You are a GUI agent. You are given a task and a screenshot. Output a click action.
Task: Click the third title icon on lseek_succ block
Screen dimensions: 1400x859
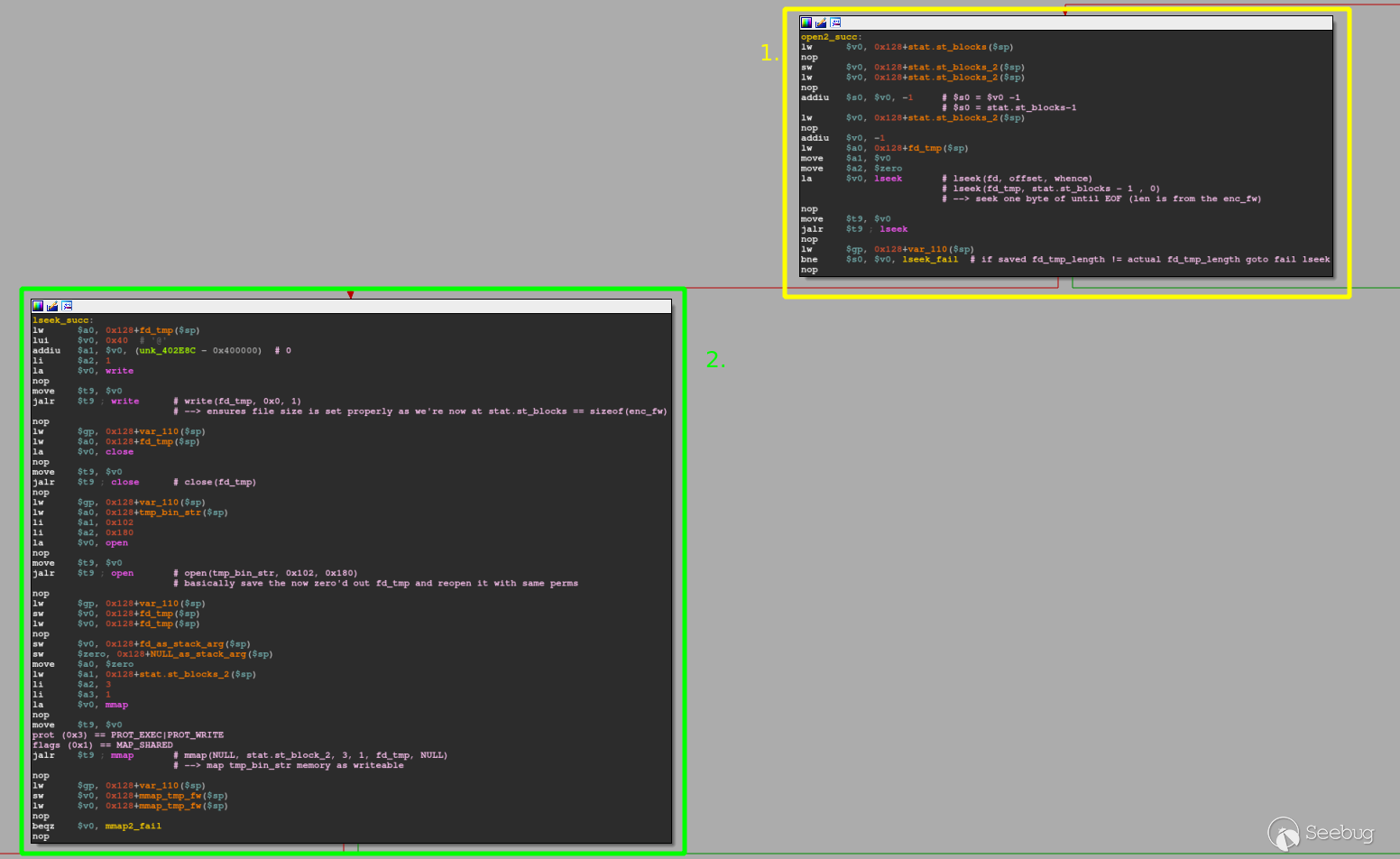(x=67, y=306)
